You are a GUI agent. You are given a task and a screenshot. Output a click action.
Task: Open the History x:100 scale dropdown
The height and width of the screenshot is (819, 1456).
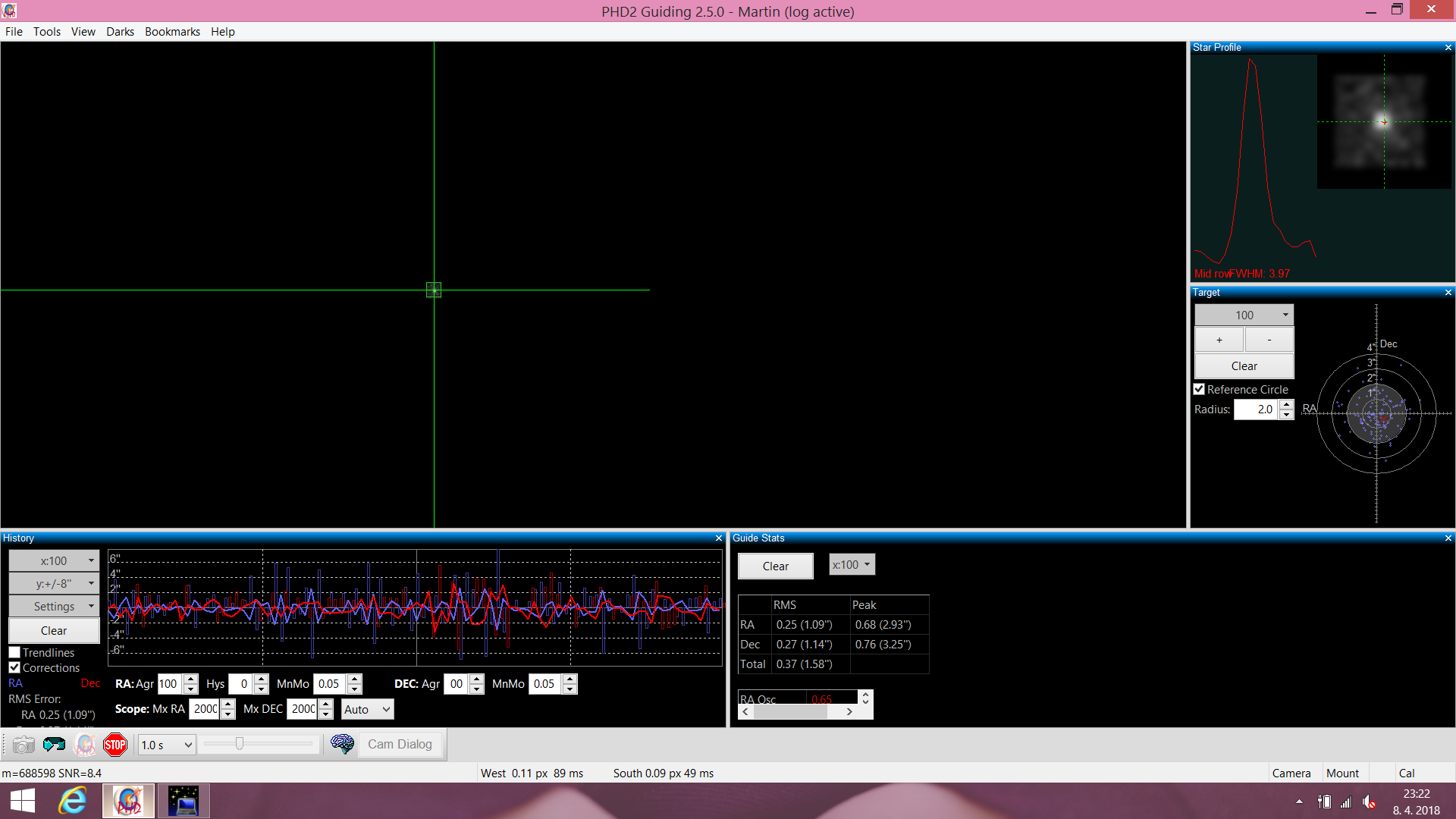[54, 560]
